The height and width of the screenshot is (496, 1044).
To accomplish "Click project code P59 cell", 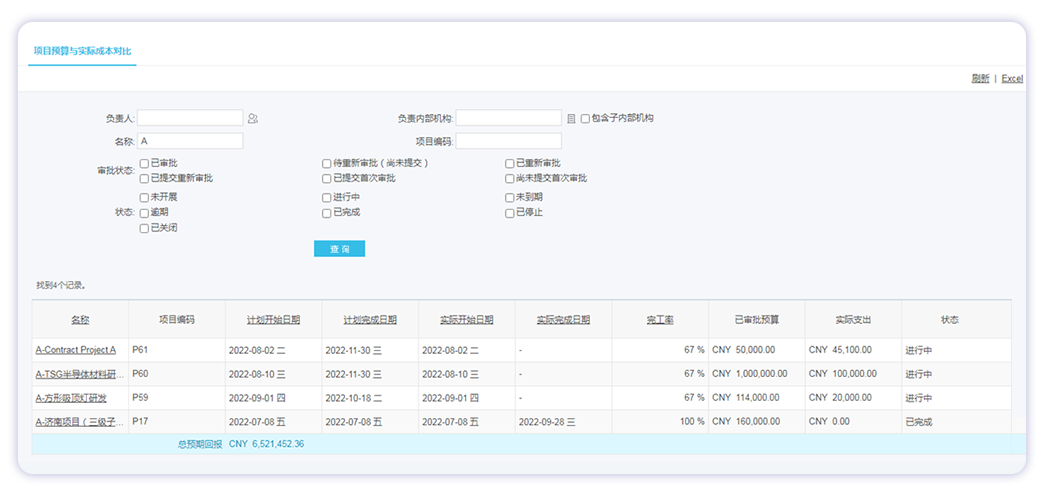I will (176, 398).
